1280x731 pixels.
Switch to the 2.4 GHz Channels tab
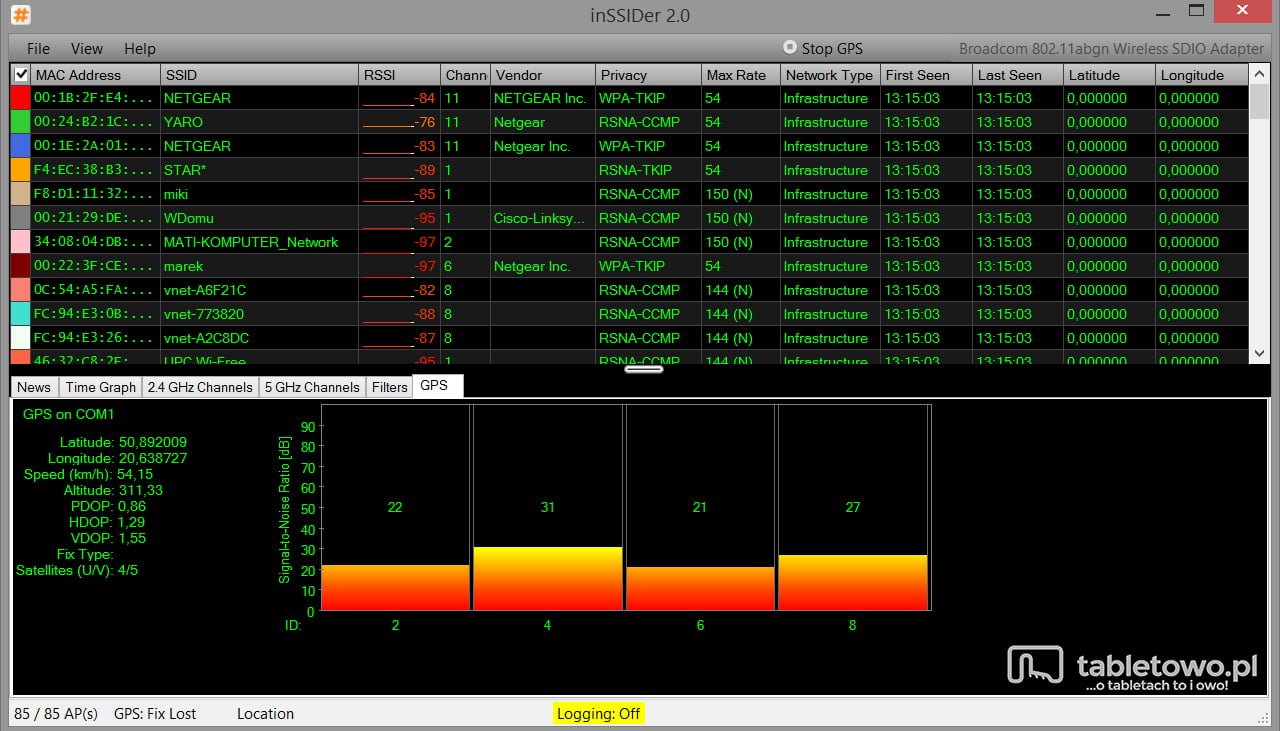(200, 387)
